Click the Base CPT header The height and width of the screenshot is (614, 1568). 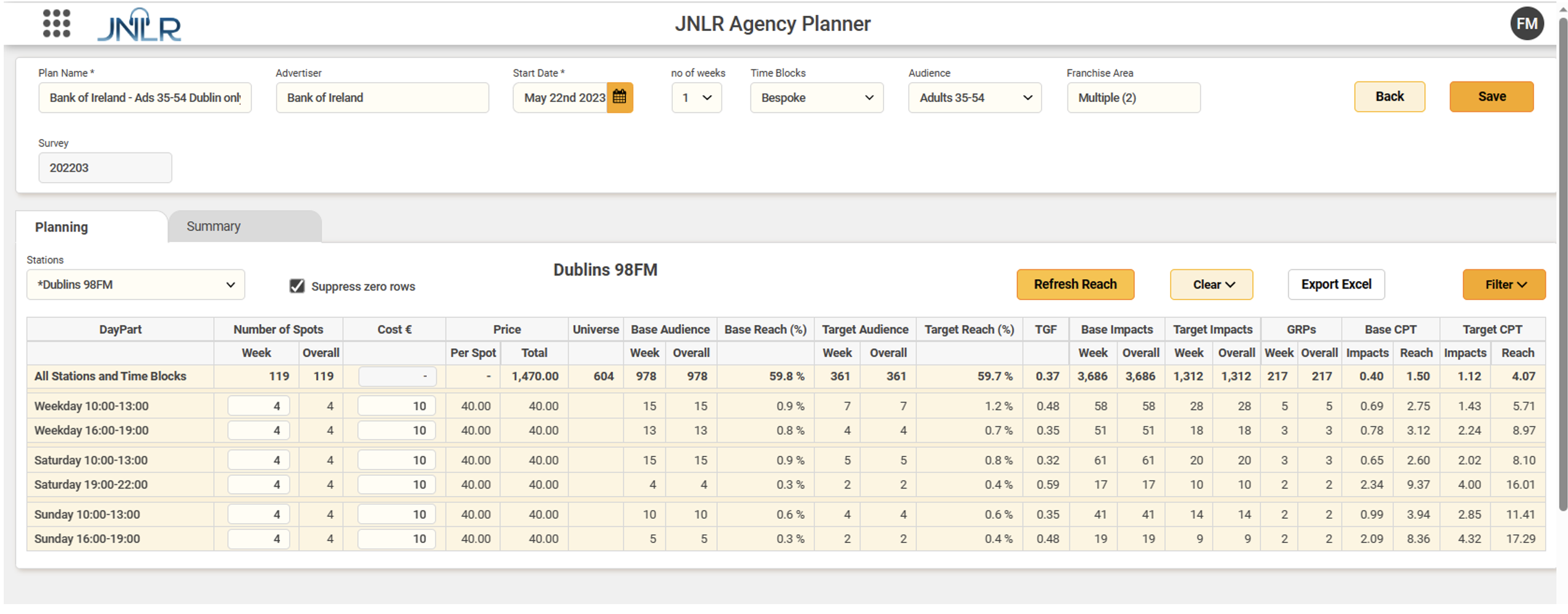1391,329
